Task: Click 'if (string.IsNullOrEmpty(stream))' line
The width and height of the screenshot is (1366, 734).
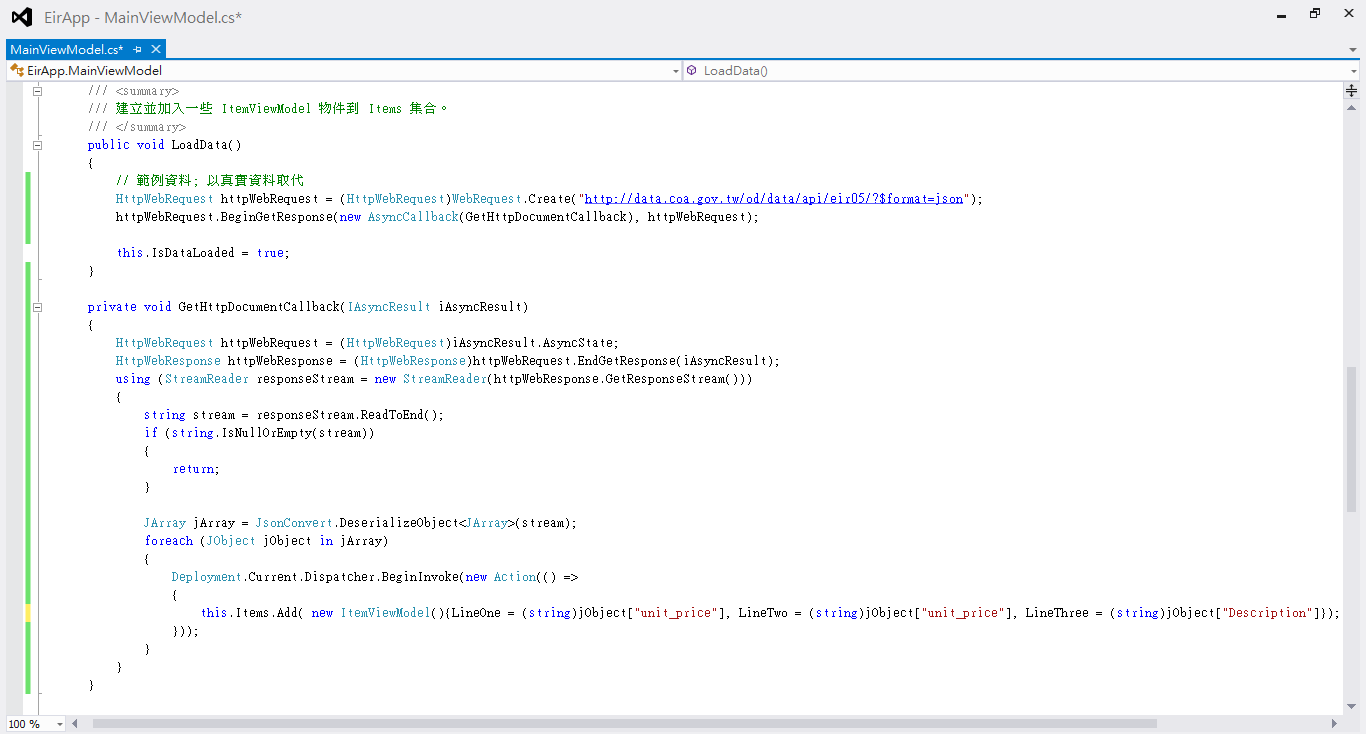Action: tap(259, 433)
